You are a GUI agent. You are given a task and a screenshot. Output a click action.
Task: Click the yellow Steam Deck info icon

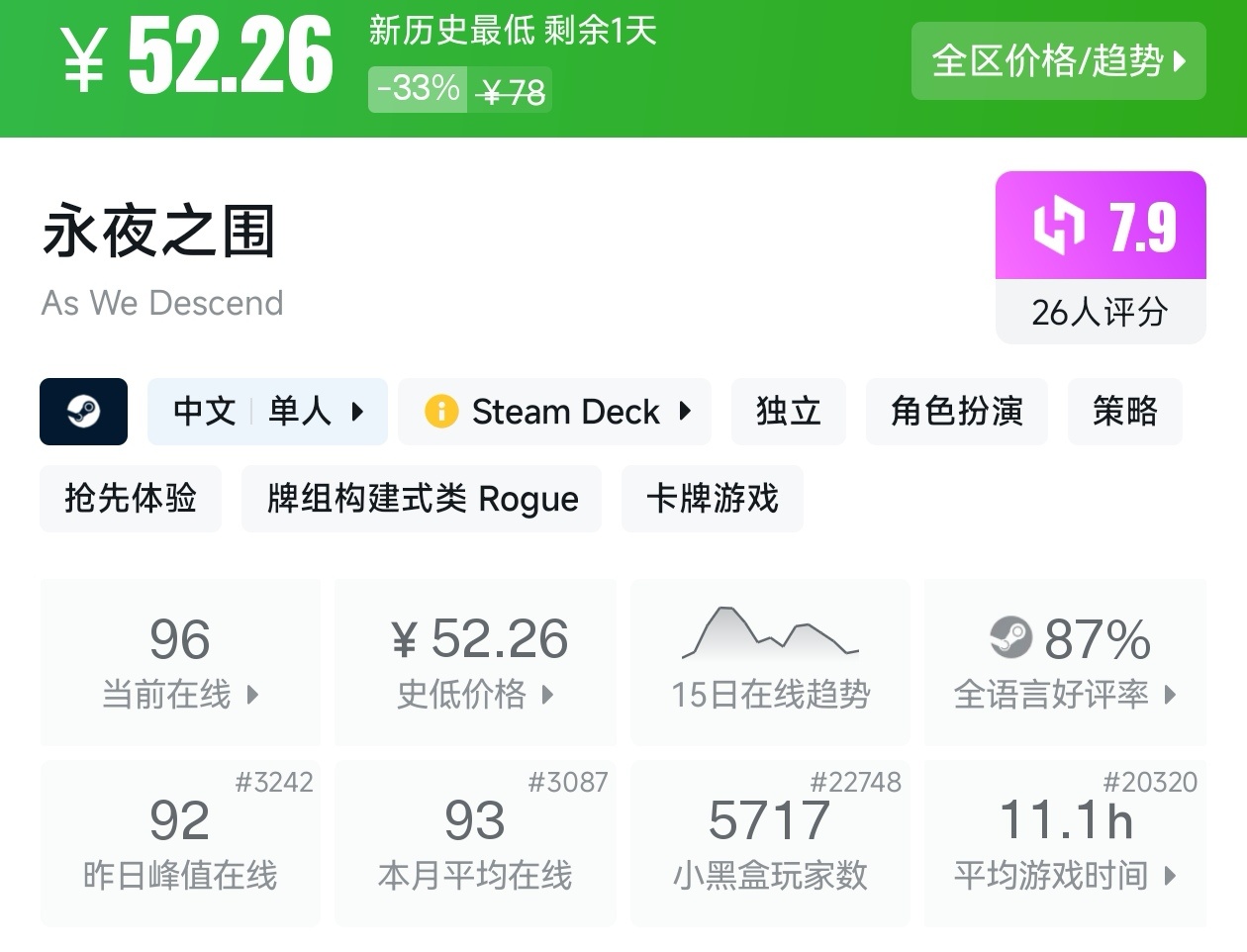click(440, 412)
